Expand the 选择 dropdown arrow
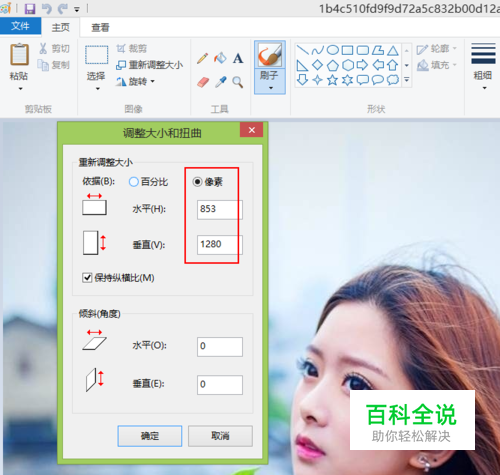 [98, 89]
